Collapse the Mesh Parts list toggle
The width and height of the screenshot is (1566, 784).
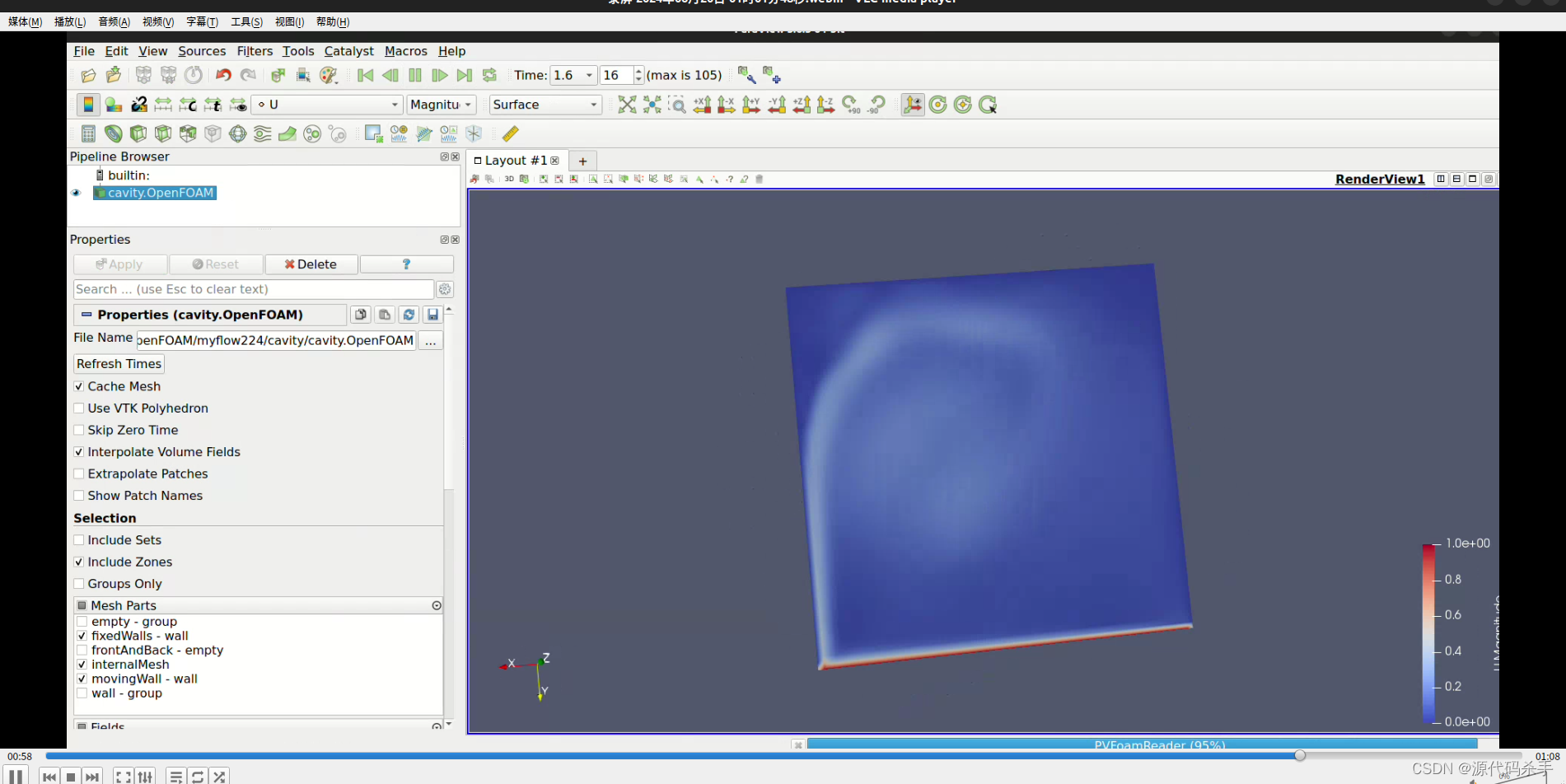tap(437, 605)
